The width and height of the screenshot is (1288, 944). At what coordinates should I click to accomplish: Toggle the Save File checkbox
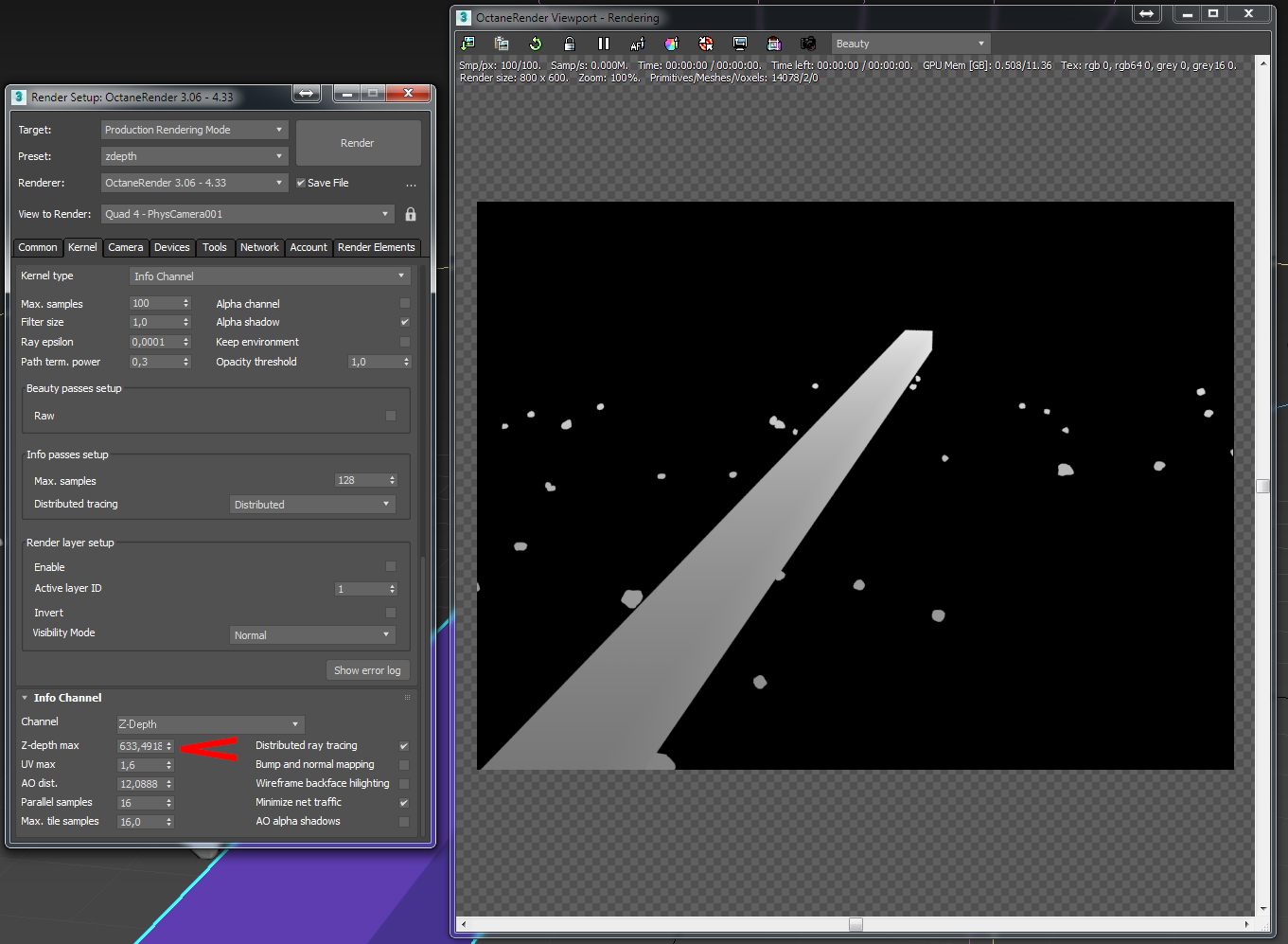[x=301, y=183]
